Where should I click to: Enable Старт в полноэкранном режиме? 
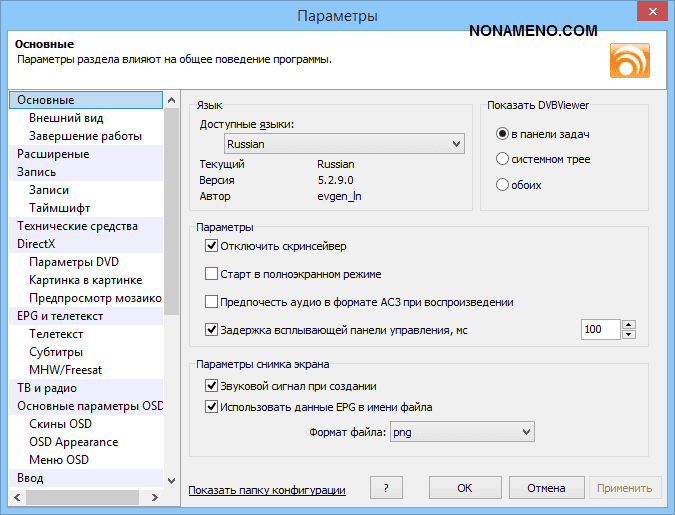tap(211, 273)
